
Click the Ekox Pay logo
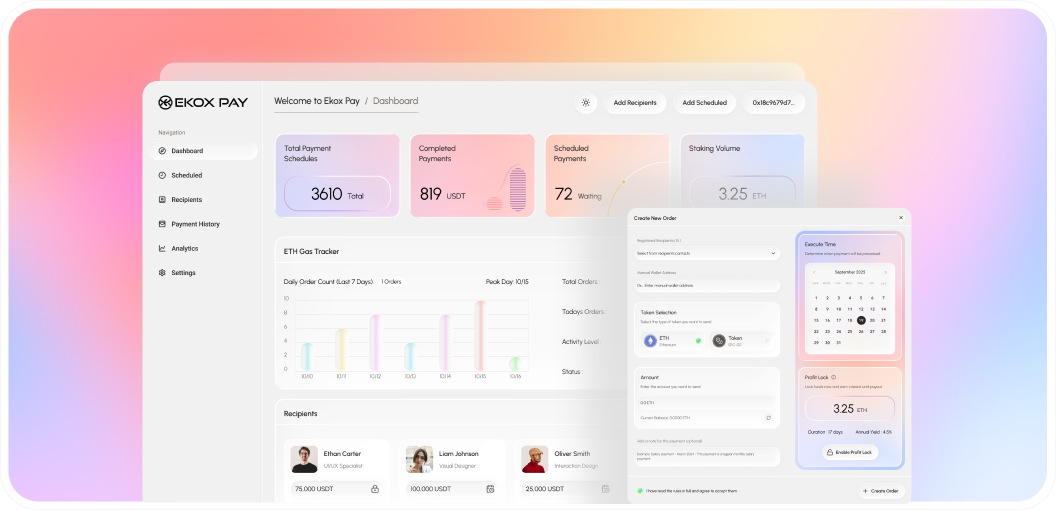(x=206, y=102)
